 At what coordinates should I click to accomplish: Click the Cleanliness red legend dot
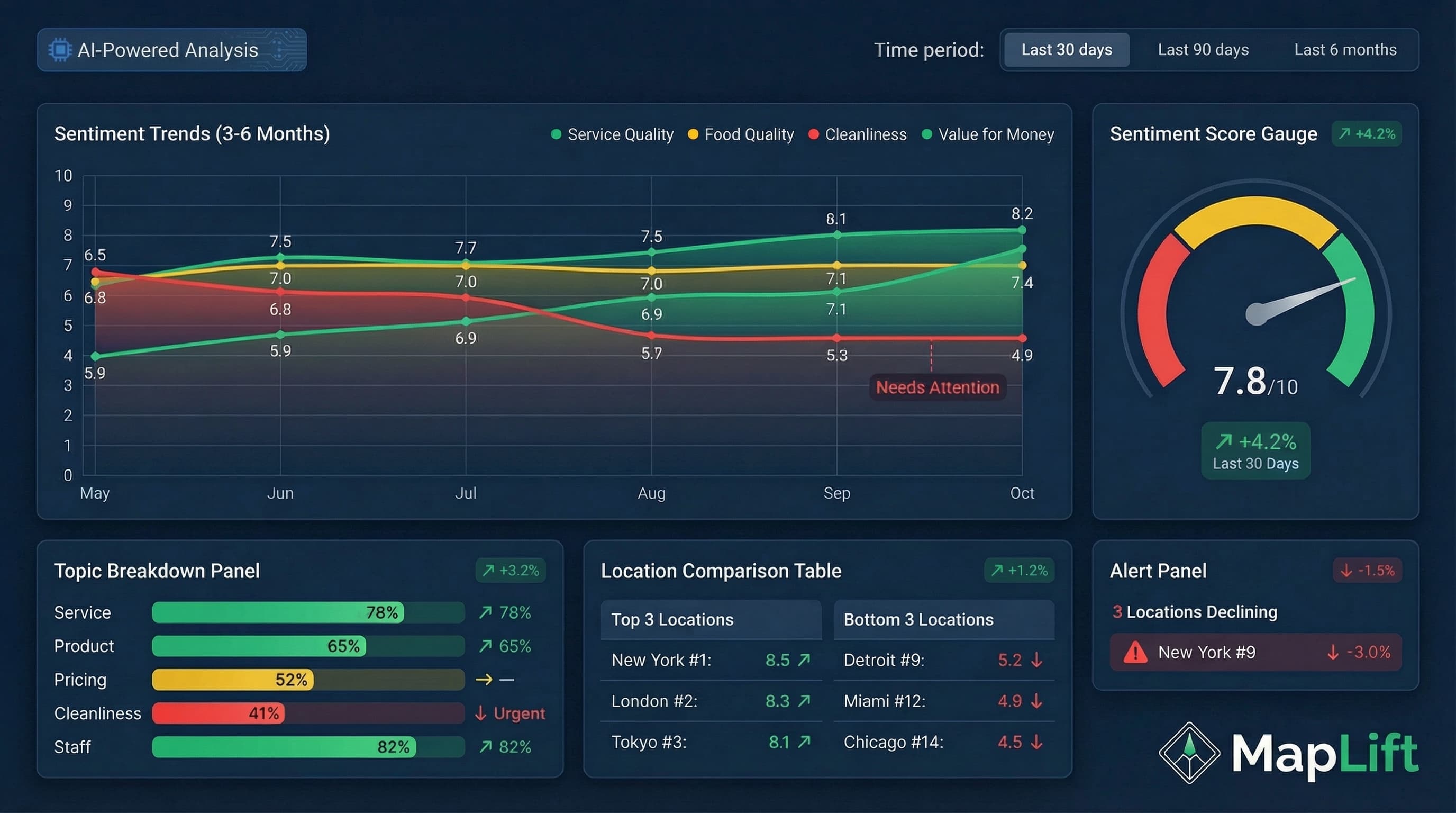coord(813,134)
